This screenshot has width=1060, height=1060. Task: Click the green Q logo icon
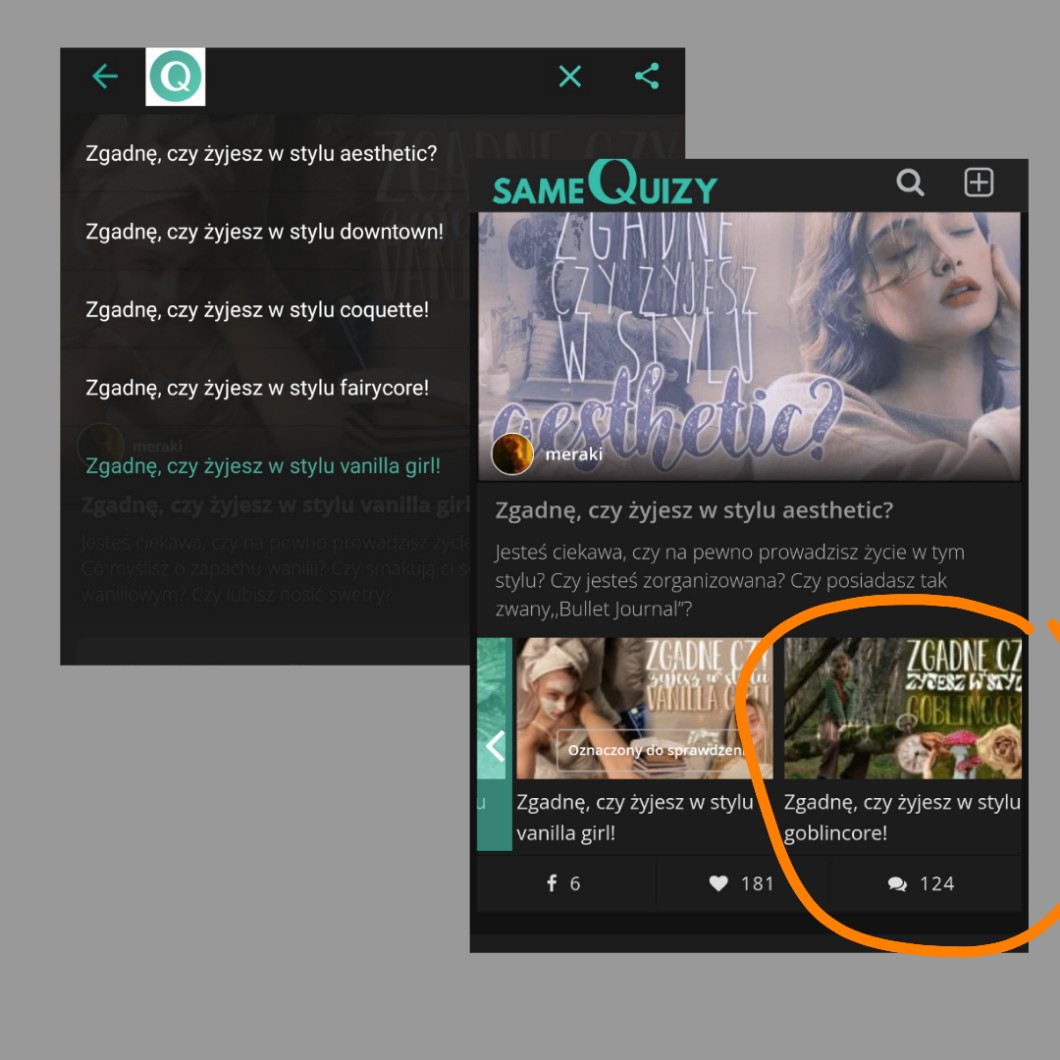pos(176,77)
